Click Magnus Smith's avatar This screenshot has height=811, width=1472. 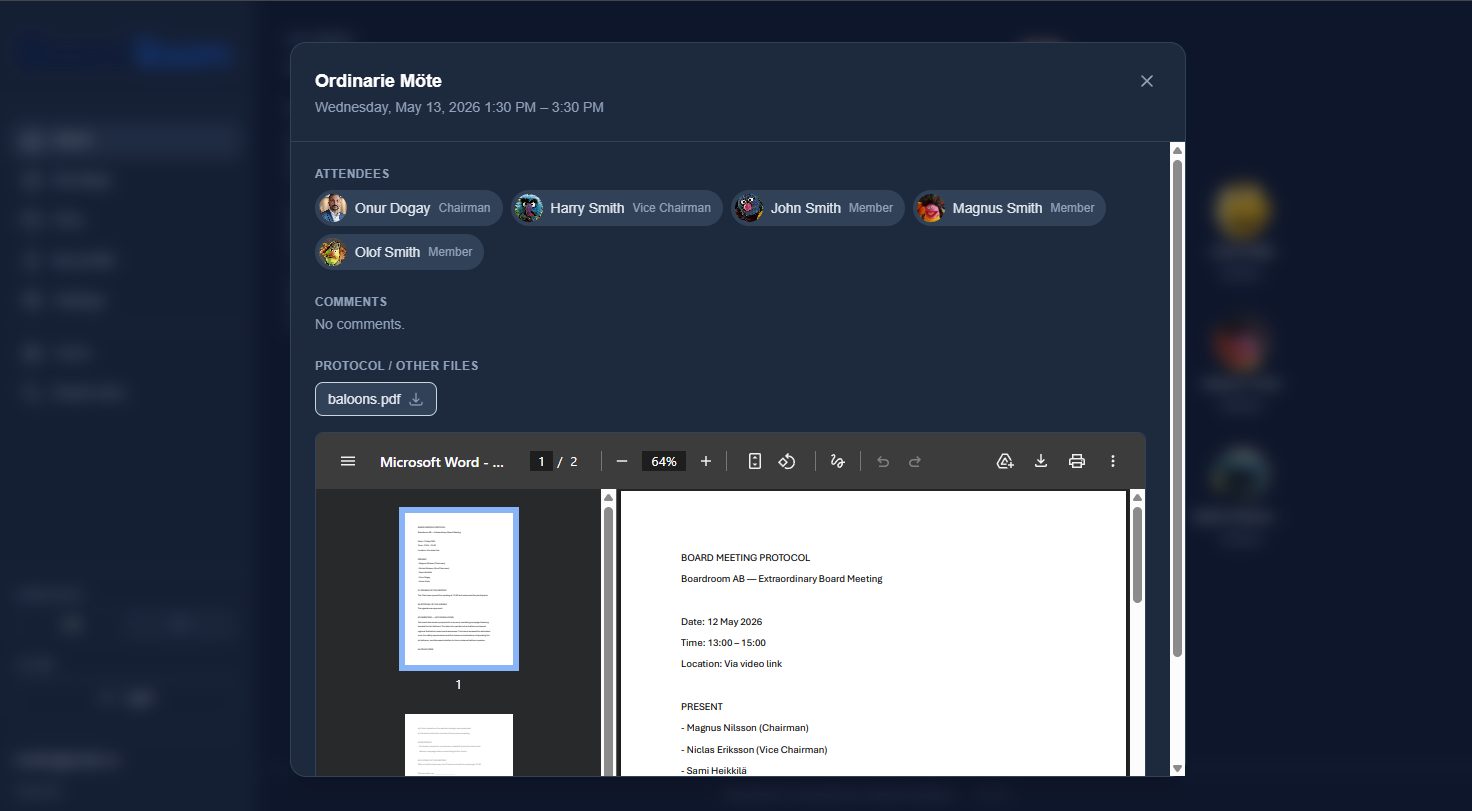point(931,208)
